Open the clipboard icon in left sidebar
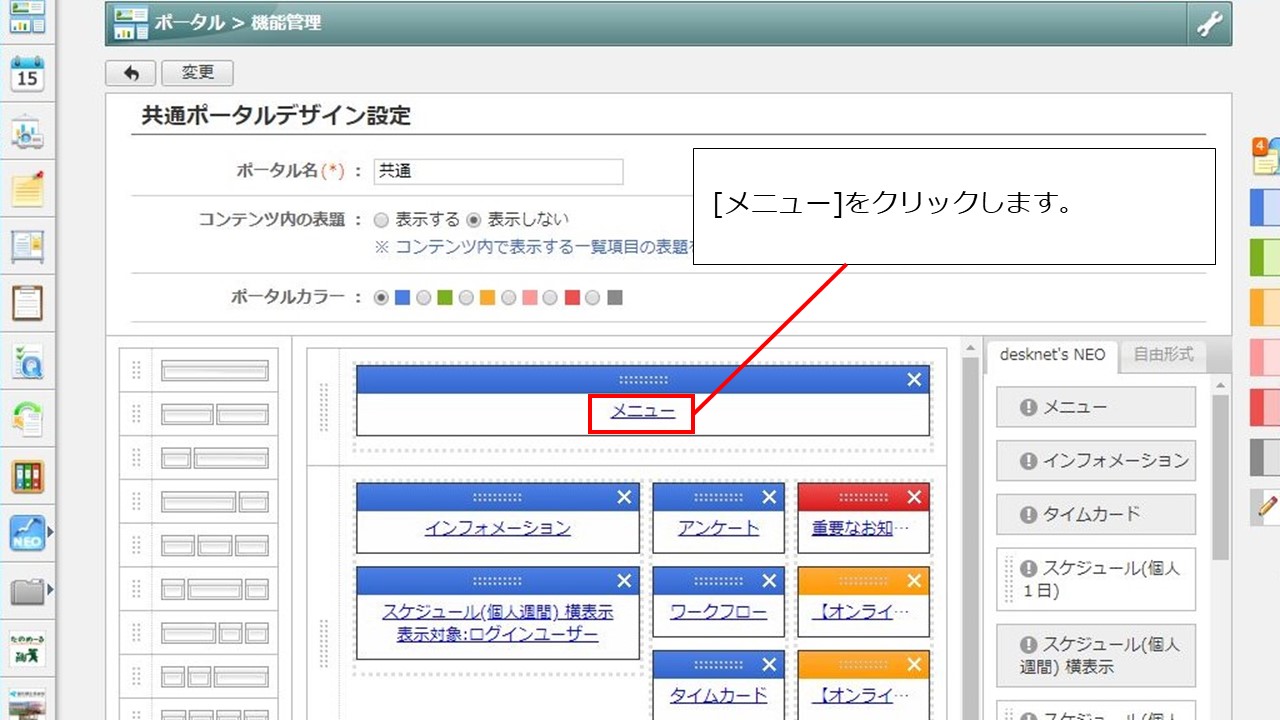Viewport: 1280px width, 720px height. point(27,302)
